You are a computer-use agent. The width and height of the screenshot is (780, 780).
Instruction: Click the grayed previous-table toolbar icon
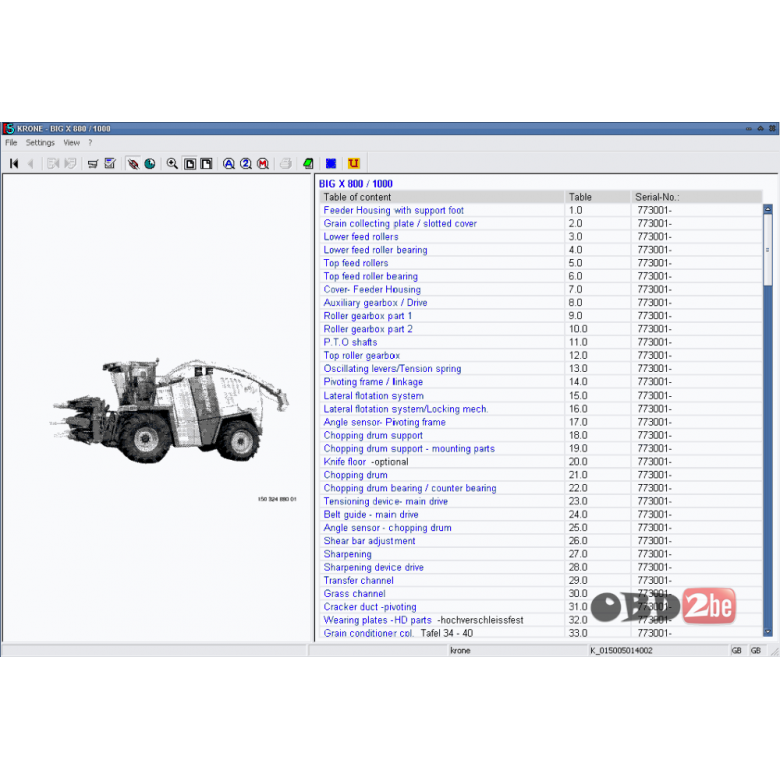[x=53, y=163]
